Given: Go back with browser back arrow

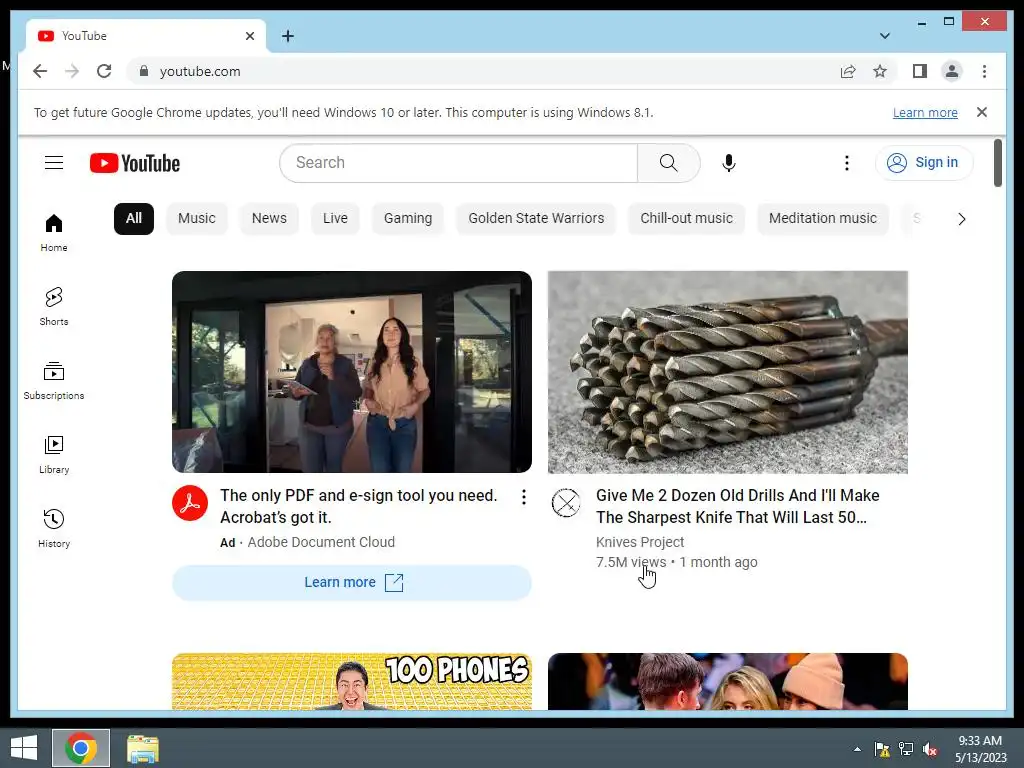Looking at the screenshot, I should (x=40, y=71).
